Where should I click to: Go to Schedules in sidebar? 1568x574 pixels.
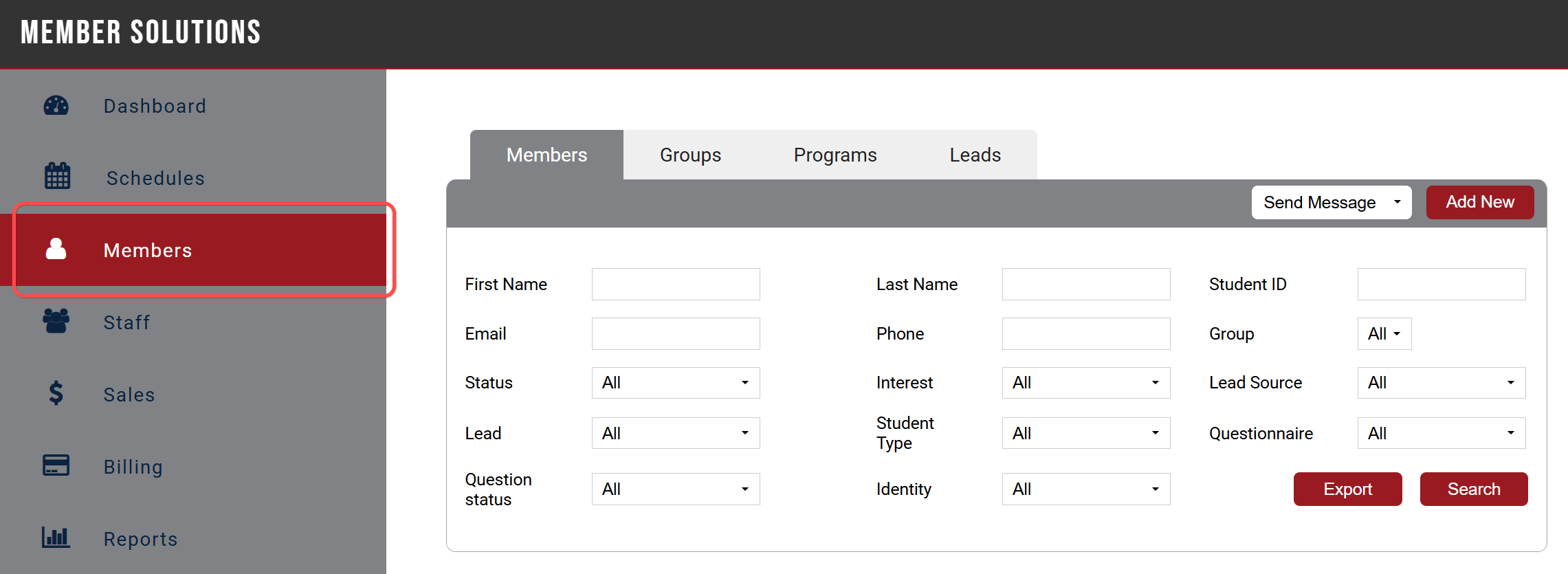pyautogui.click(x=193, y=177)
